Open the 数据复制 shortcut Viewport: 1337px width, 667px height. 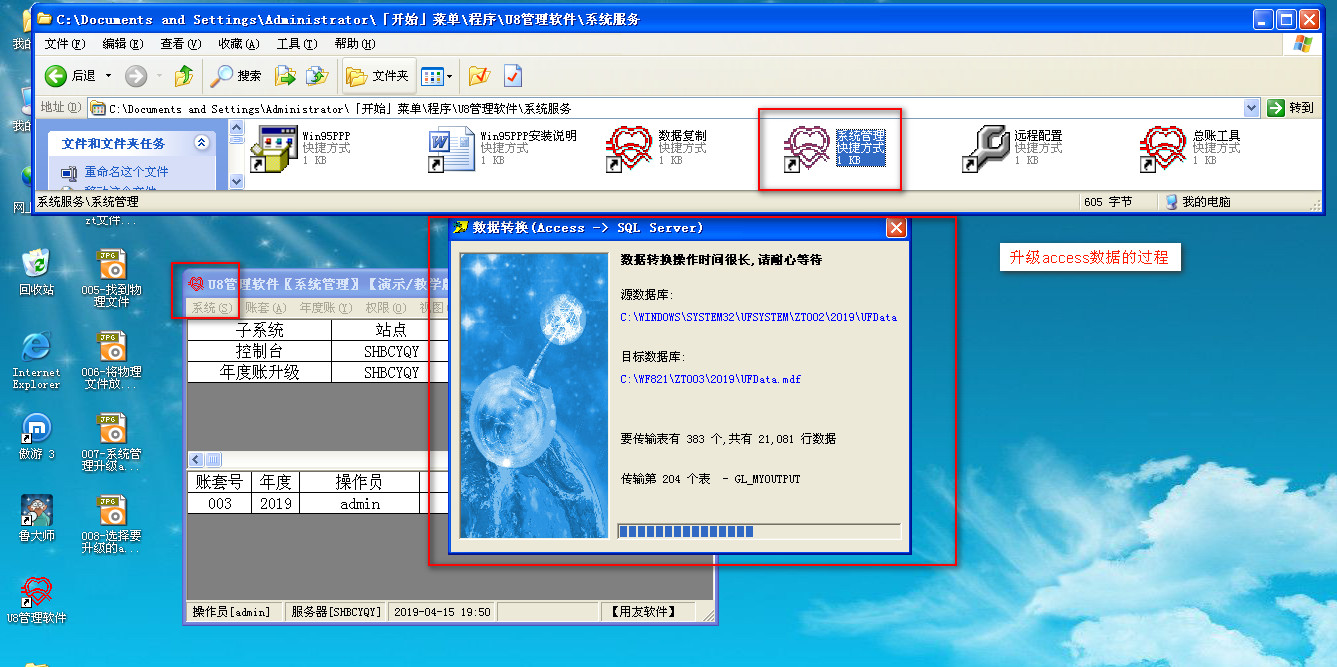click(x=630, y=148)
